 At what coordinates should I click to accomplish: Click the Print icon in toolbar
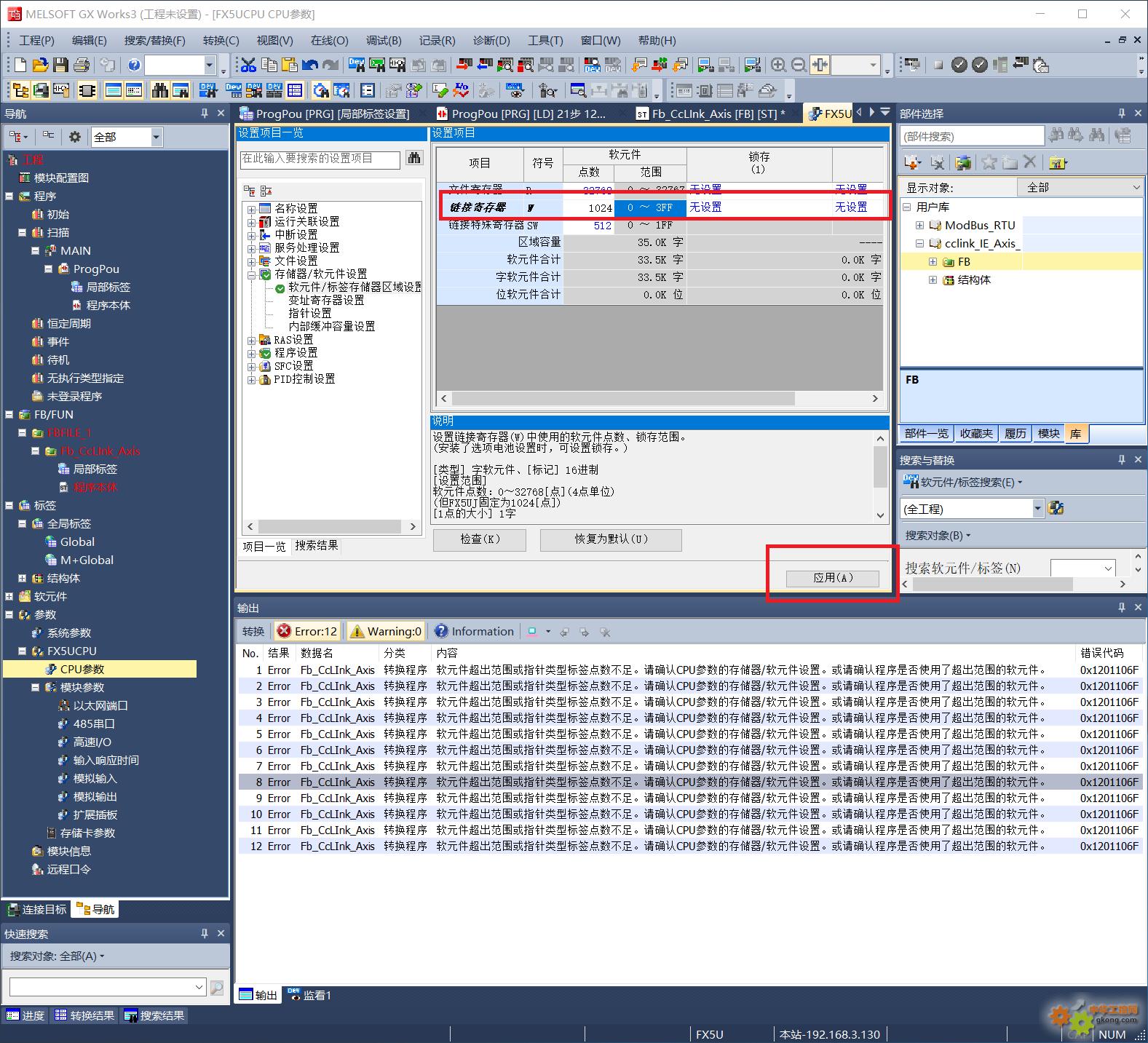coord(81,66)
